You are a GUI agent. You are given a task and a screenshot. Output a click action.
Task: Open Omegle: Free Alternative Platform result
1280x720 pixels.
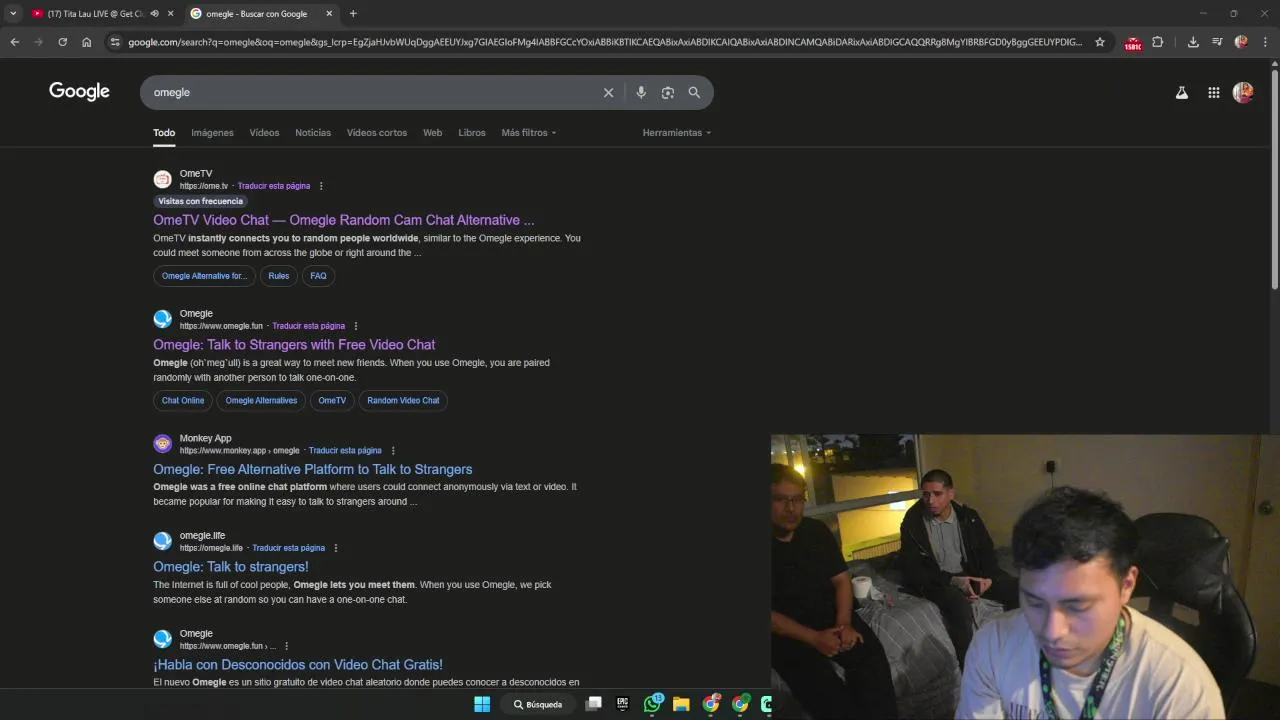[x=313, y=469]
